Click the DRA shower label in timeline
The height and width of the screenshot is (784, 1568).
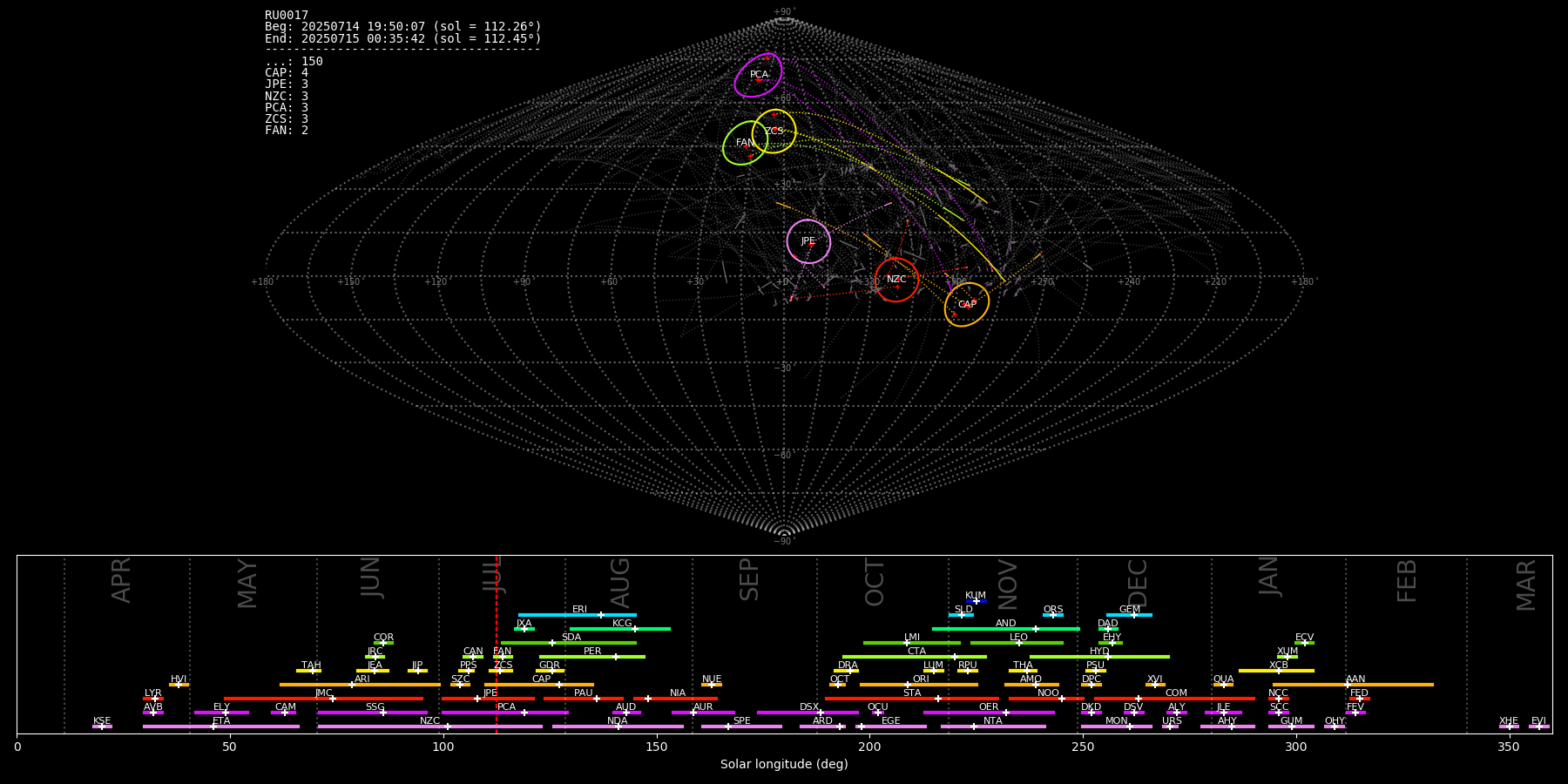tap(848, 665)
